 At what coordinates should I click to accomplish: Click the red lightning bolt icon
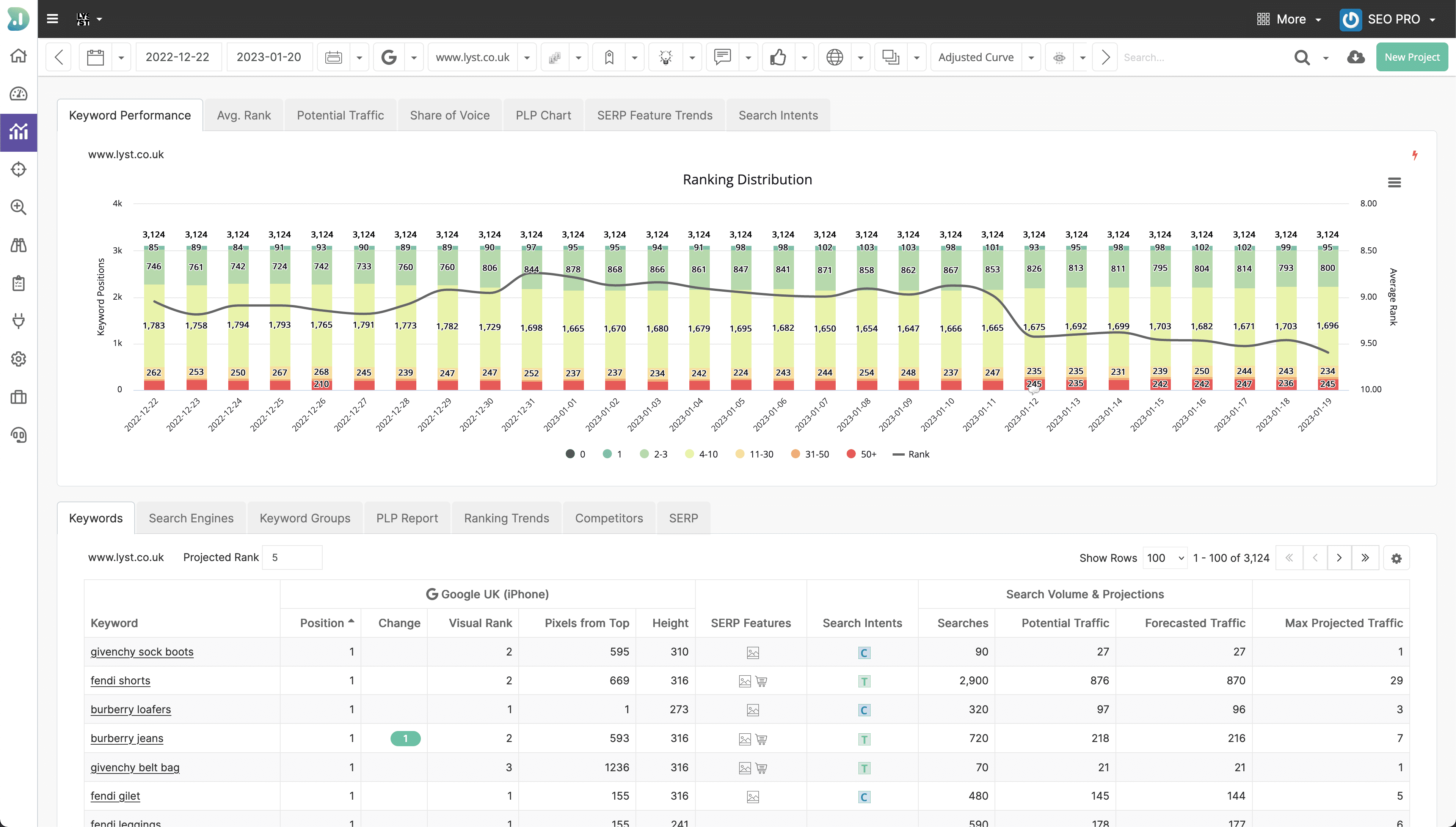pos(1415,155)
